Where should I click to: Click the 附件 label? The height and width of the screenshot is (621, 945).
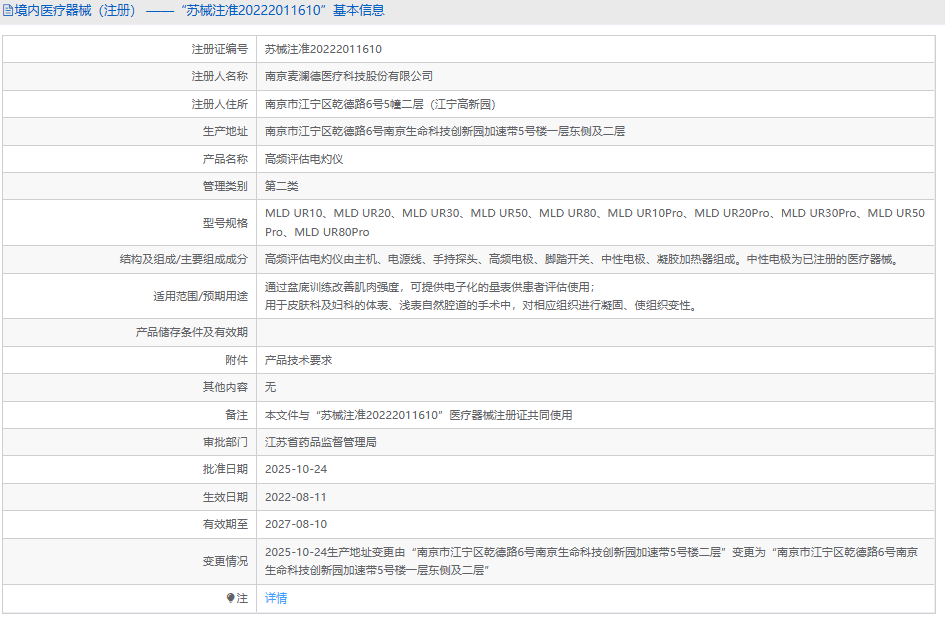pos(236,360)
